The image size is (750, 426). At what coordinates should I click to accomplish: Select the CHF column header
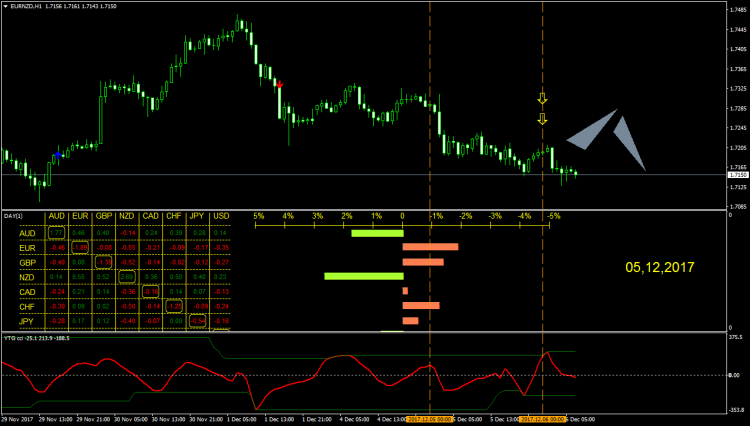[174, 216]
